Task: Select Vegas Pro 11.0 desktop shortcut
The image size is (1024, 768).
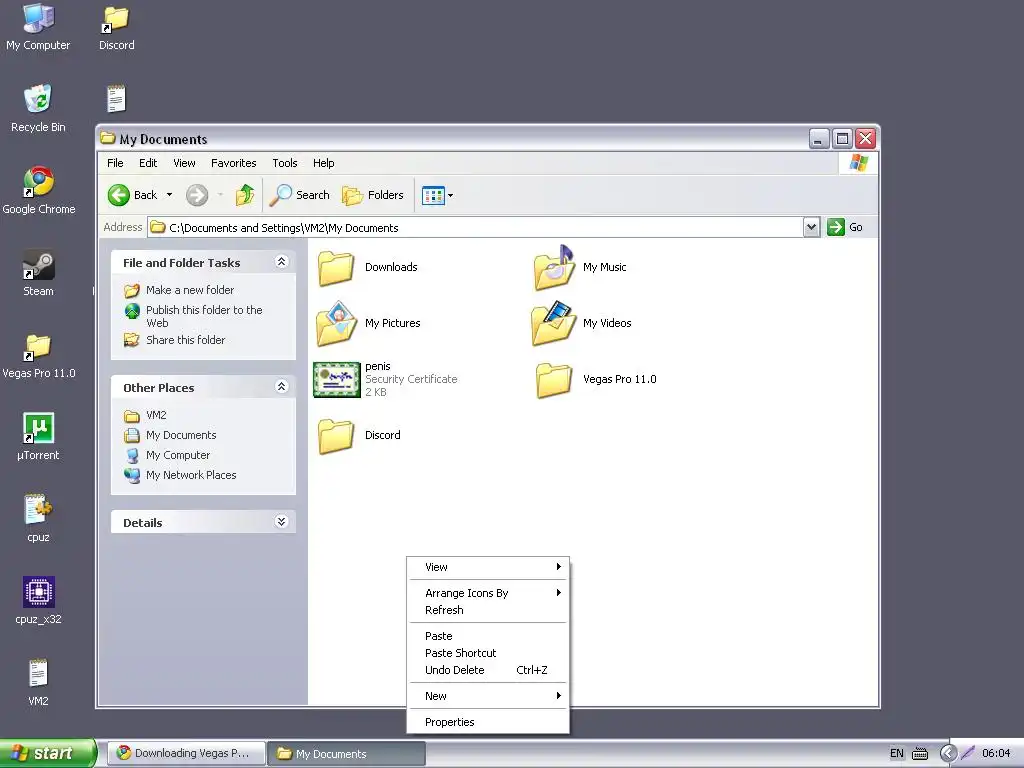Action: [x=38, y=347]
